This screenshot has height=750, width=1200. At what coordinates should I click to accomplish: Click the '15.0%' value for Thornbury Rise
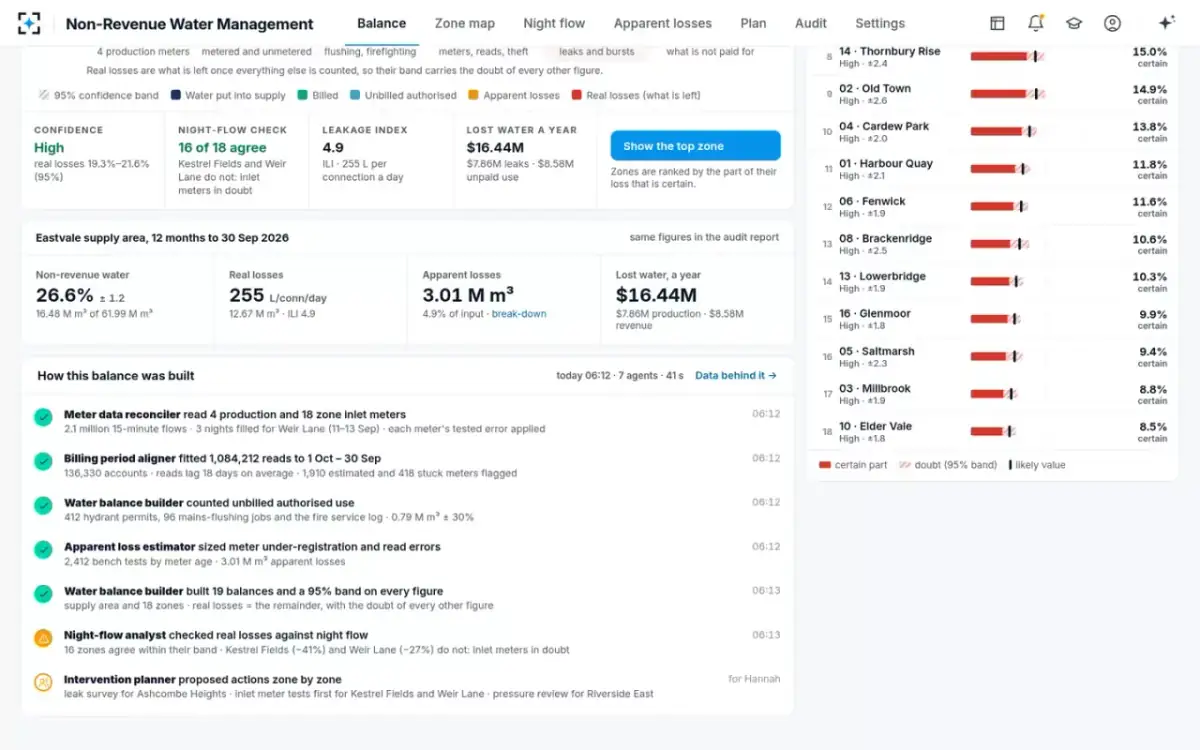(x=1149, y=51)
